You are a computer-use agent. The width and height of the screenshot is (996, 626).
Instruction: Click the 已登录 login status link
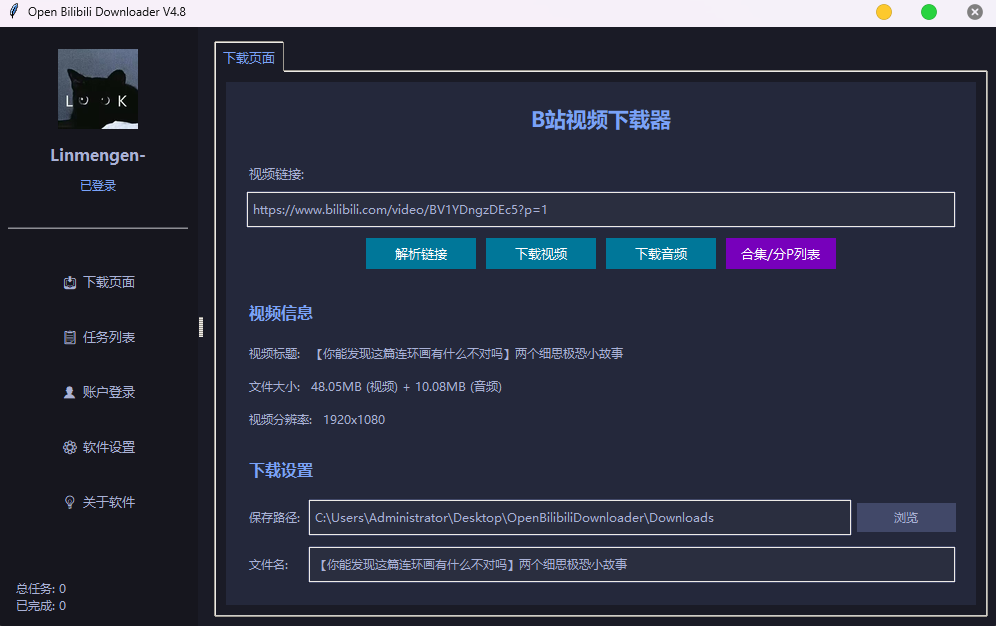[x=98, y=186]
